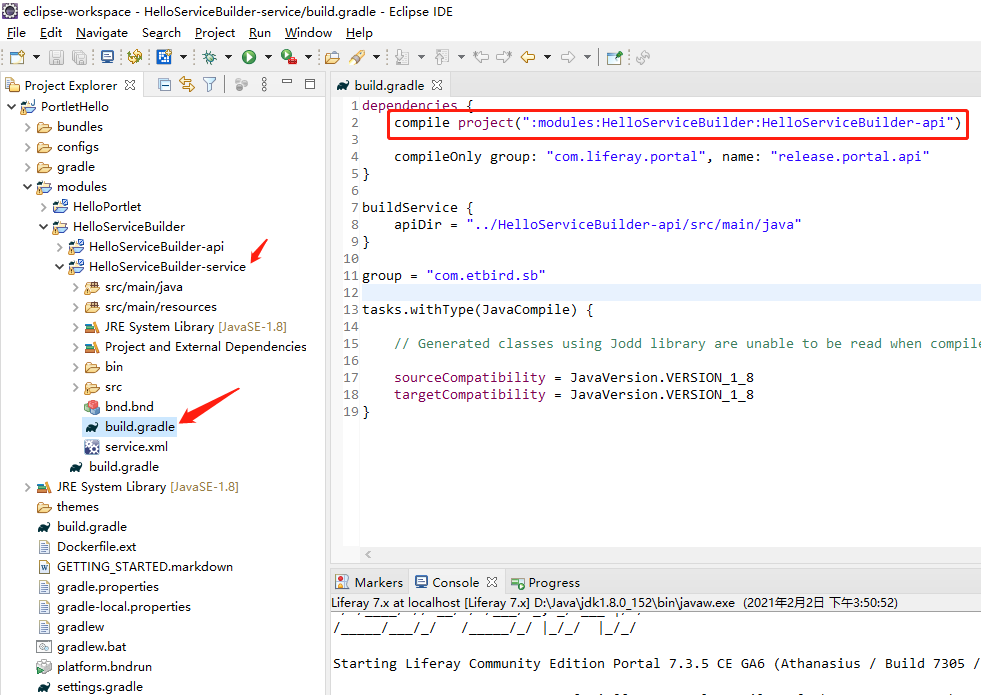The width and height of the screenshot is (981, 695).
Task: Expand src/main/java source folder
Action: (x=76, y=287)
